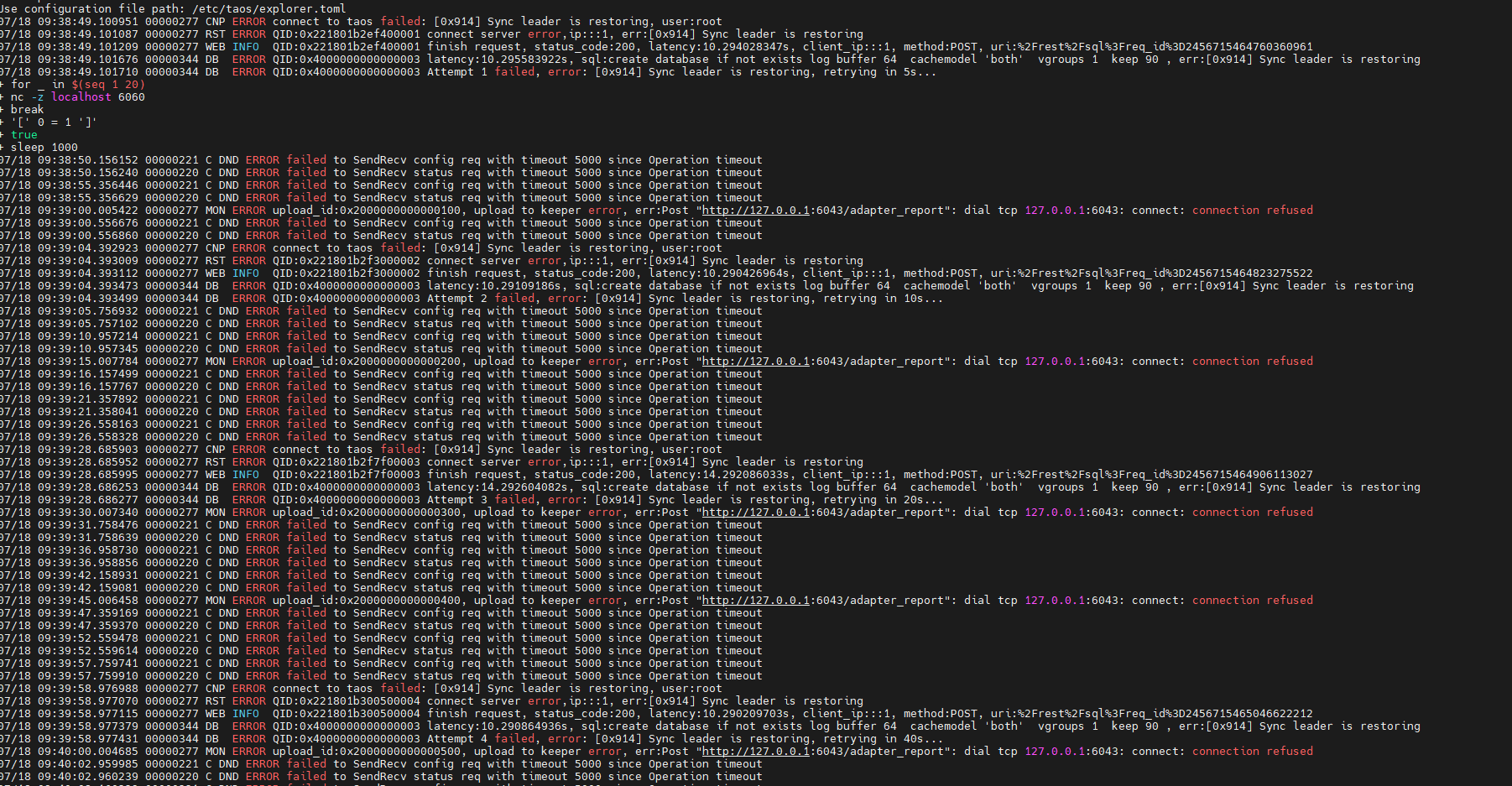Viewport: 1512px width, 786px height.
Task: Click the 'sleep 1000' command line
Action: click(44, 148)
